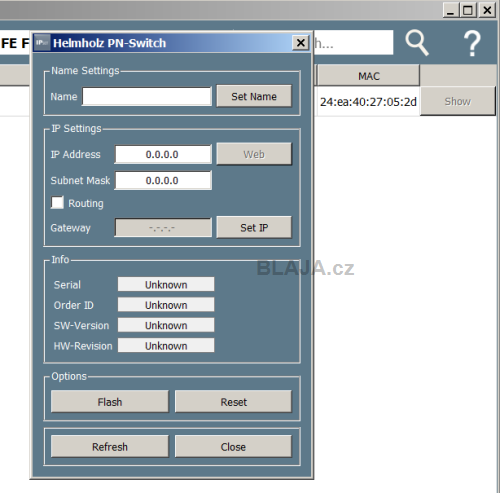This screenshot has height=493, width=500.
Task: Click the MAC column header
Action: [x=369, y=76]
